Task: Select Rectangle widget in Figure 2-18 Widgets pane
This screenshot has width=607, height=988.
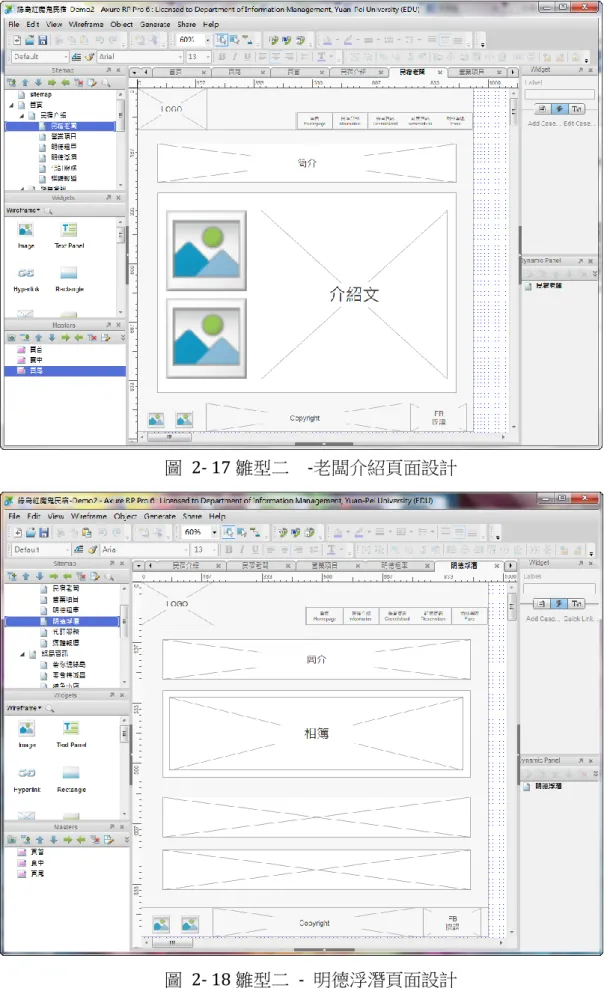Action: click(x=71, y=779)
